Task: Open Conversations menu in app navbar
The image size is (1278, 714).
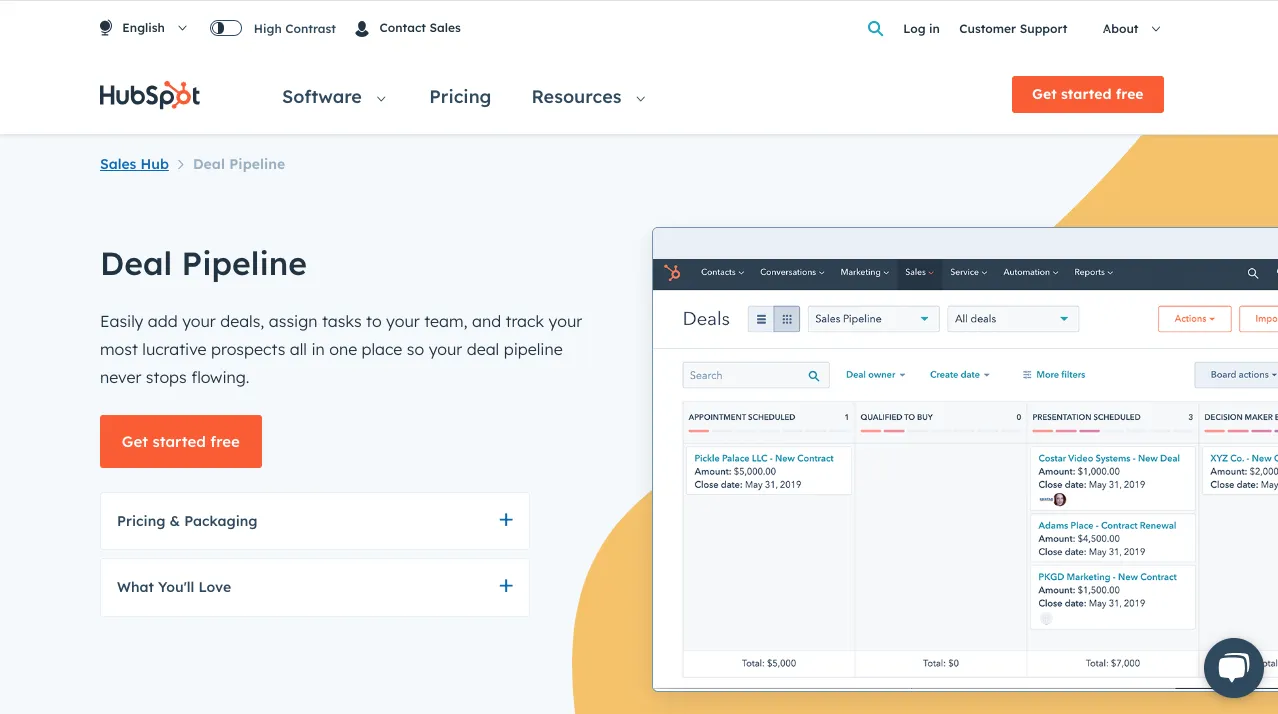Action: 792,272
